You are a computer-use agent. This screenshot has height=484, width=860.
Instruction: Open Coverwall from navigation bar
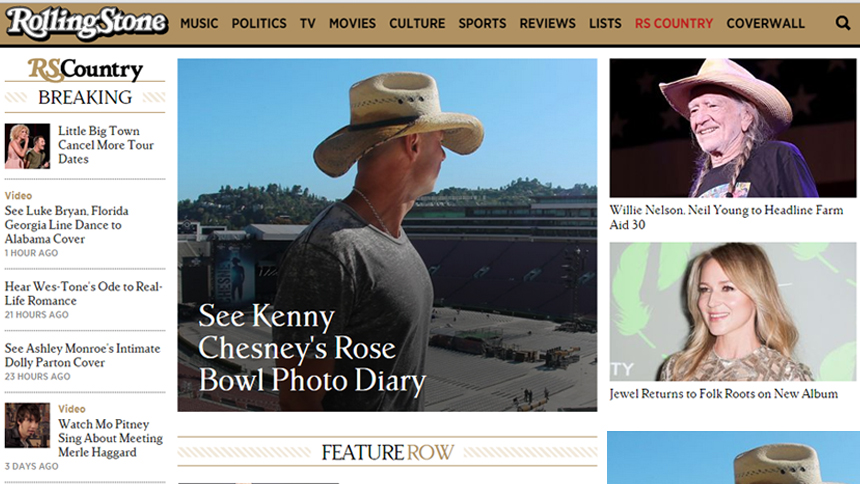766,24
